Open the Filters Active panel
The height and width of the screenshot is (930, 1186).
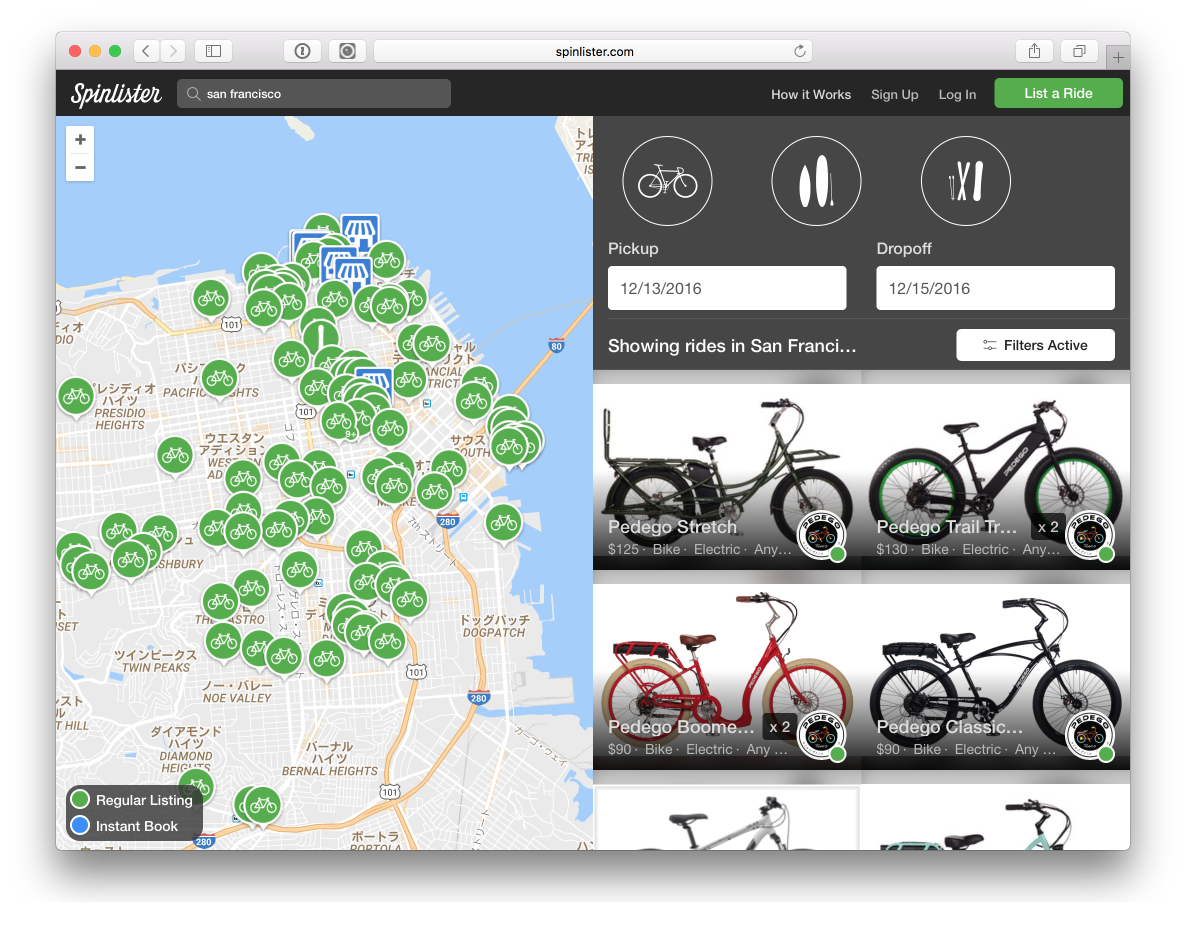(x=1035, y=345)
